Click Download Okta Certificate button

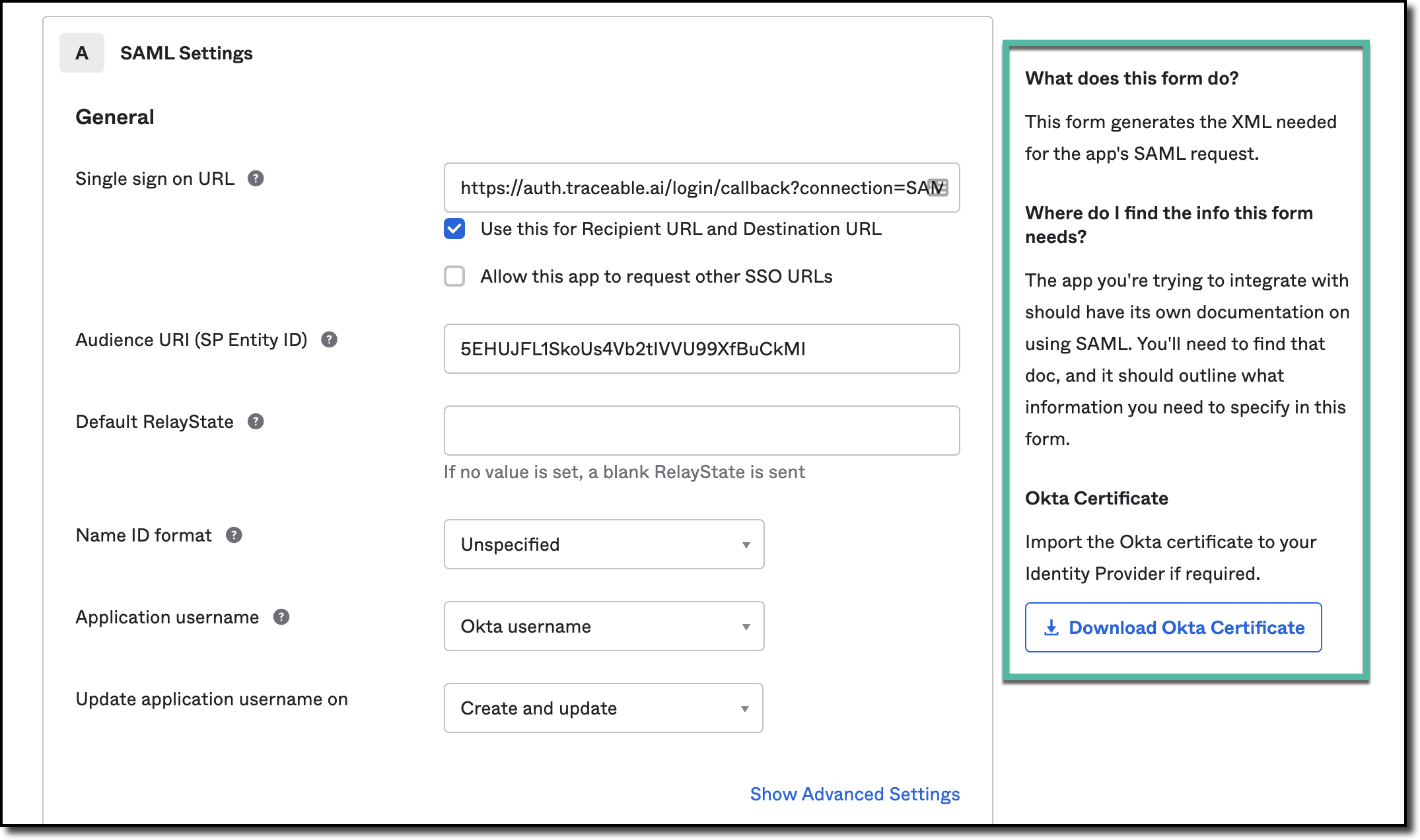pyautogui.click(x=1173, y=627)
